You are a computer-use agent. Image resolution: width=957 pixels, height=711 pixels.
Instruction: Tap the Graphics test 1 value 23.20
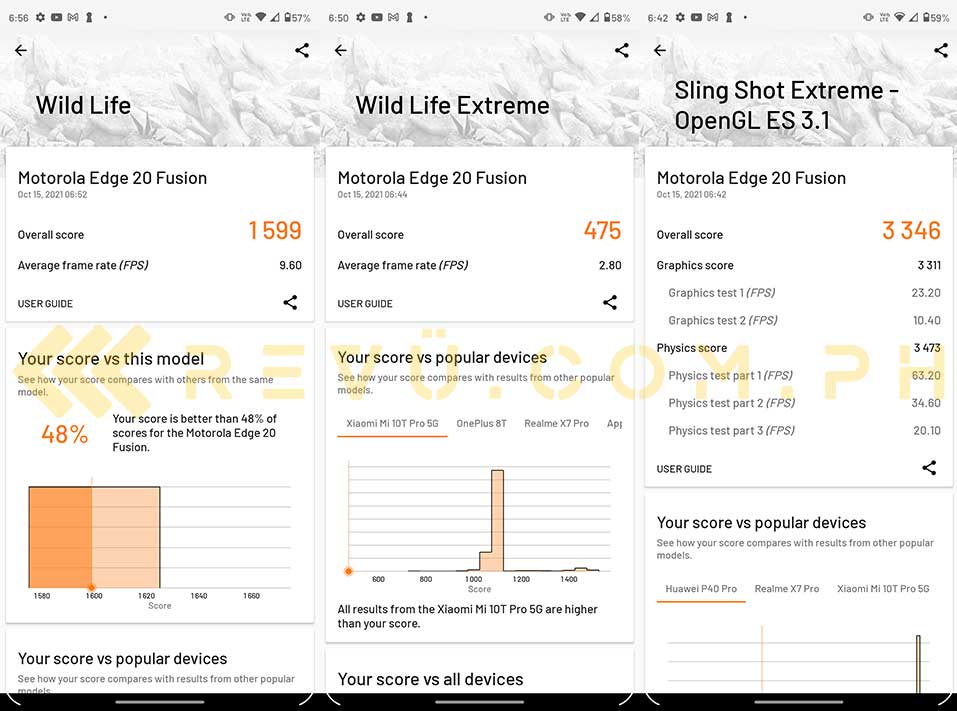tap(926, 293)
